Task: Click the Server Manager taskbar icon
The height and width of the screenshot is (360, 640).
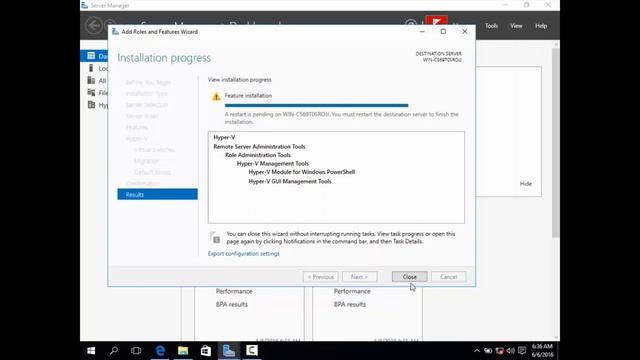Action: click(229, 351)
